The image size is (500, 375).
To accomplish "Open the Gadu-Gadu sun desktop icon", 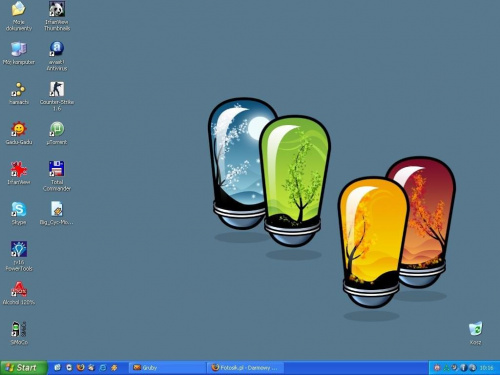I will (x=19, y=133).
